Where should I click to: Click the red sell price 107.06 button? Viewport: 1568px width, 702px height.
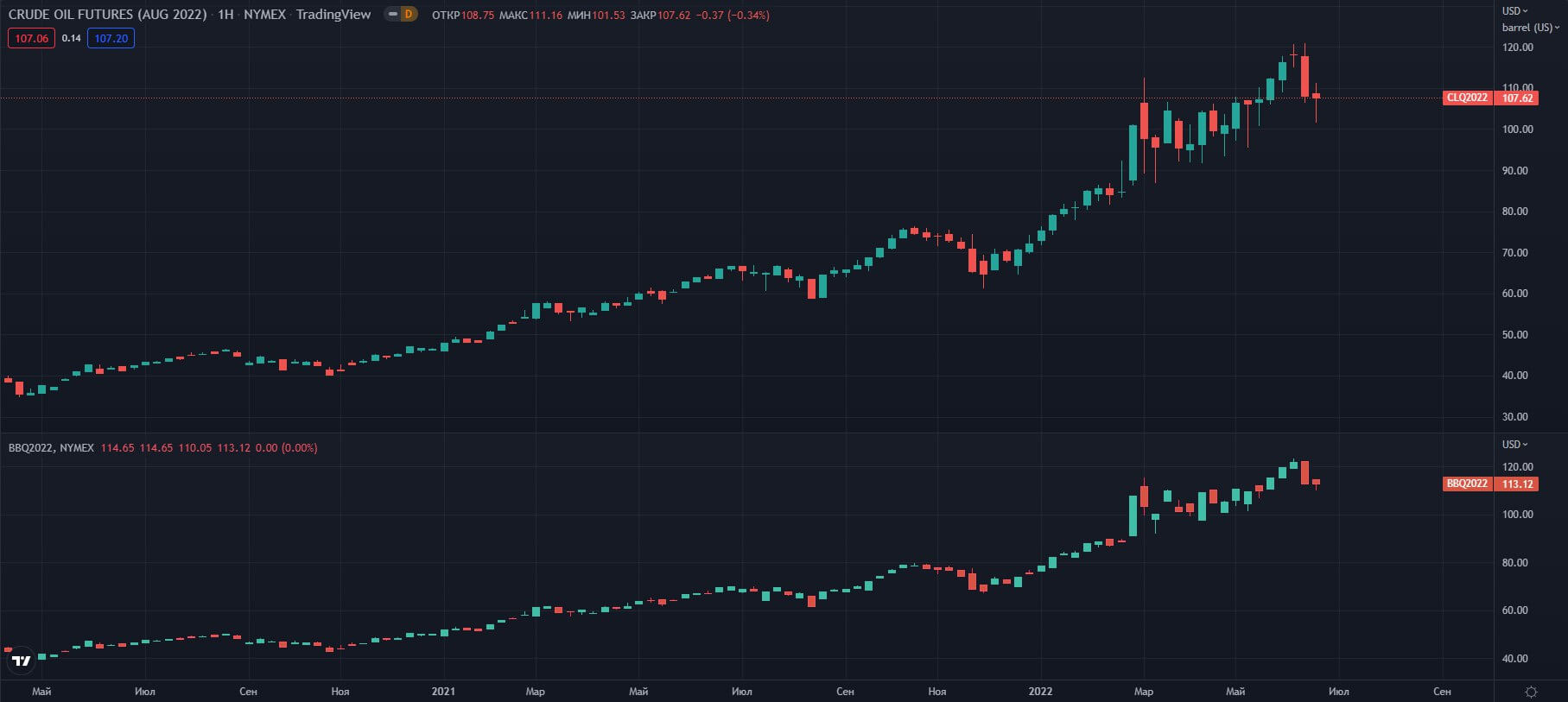coord(31,38)
